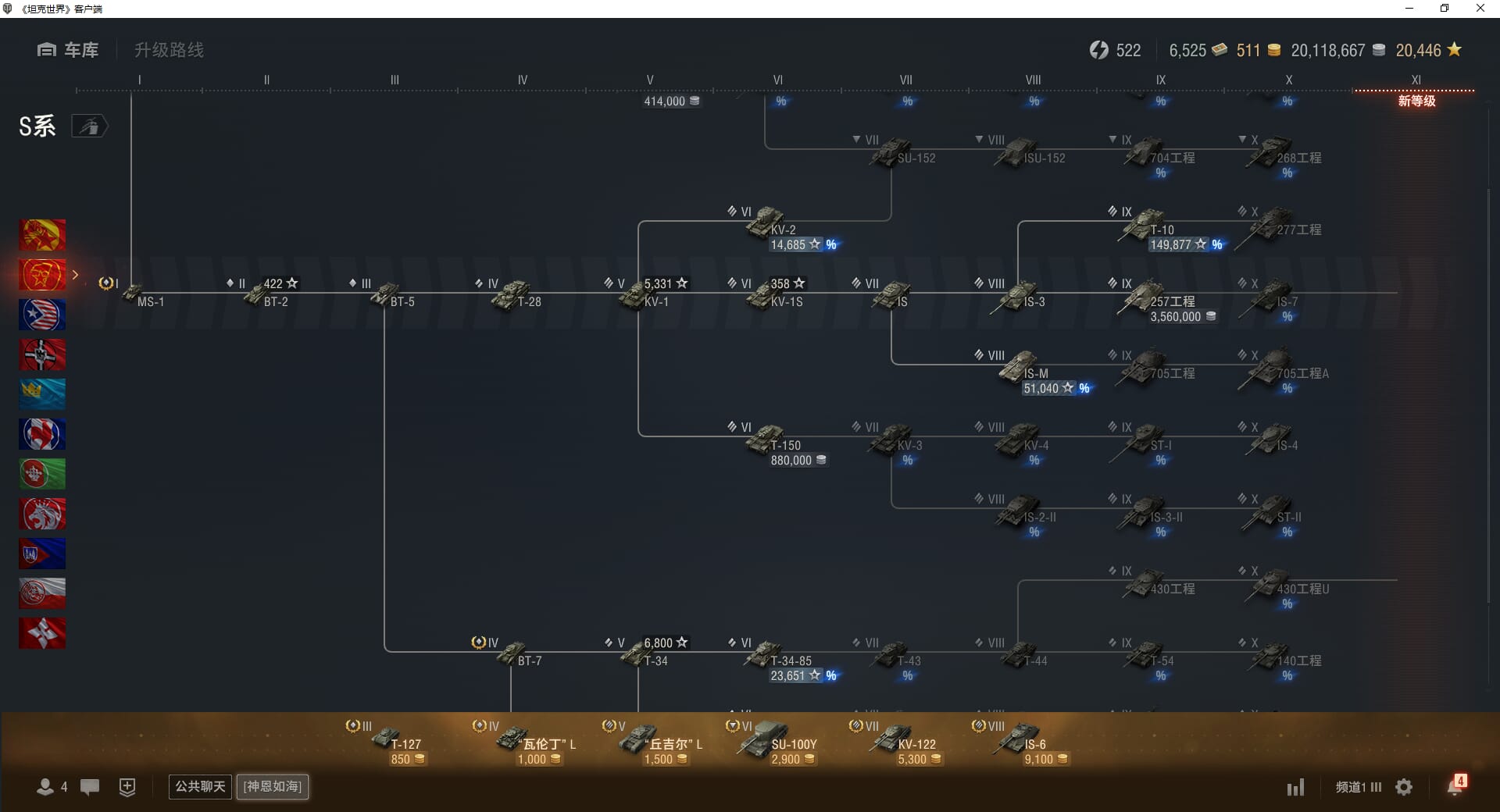Click the vertical scrollbar on right edge
The width and height of the screenshot is (1500, 812).
coord(1489,390)
